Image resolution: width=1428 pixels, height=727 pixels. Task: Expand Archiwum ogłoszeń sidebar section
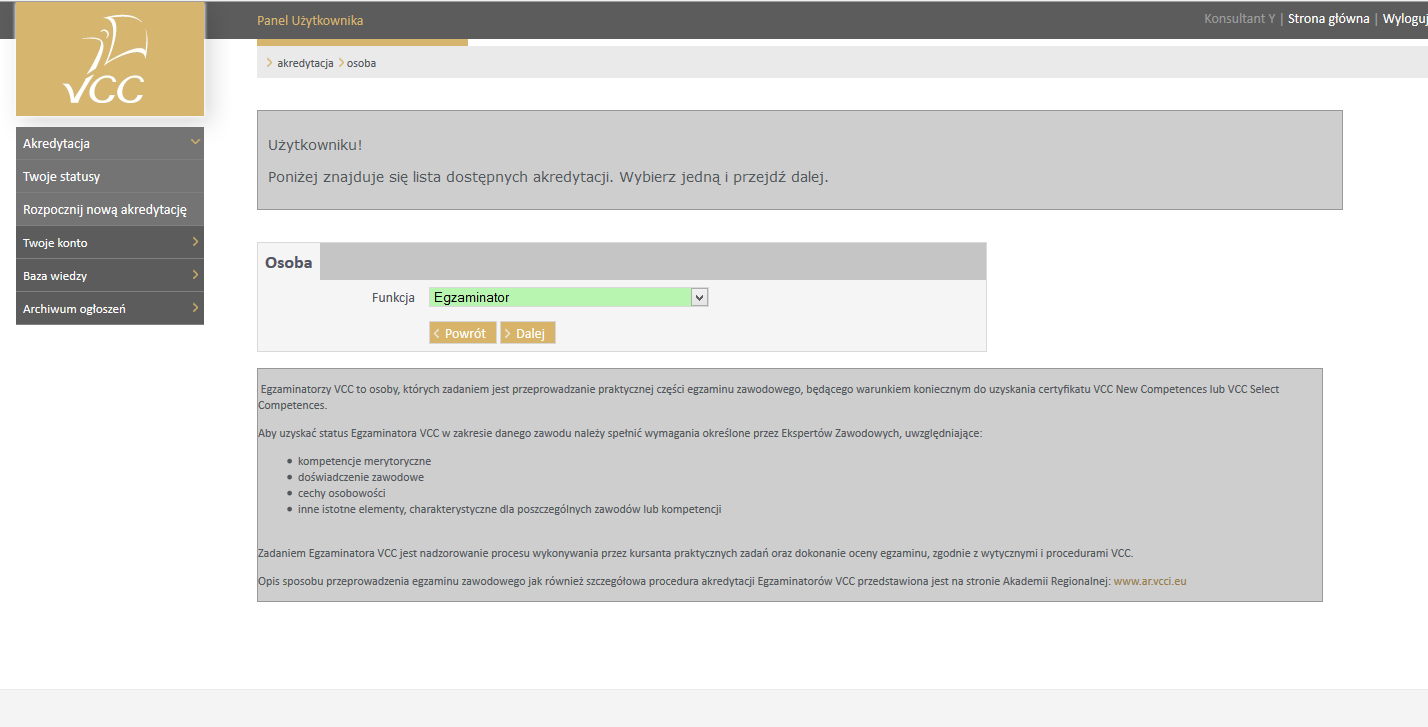point(110,308)
